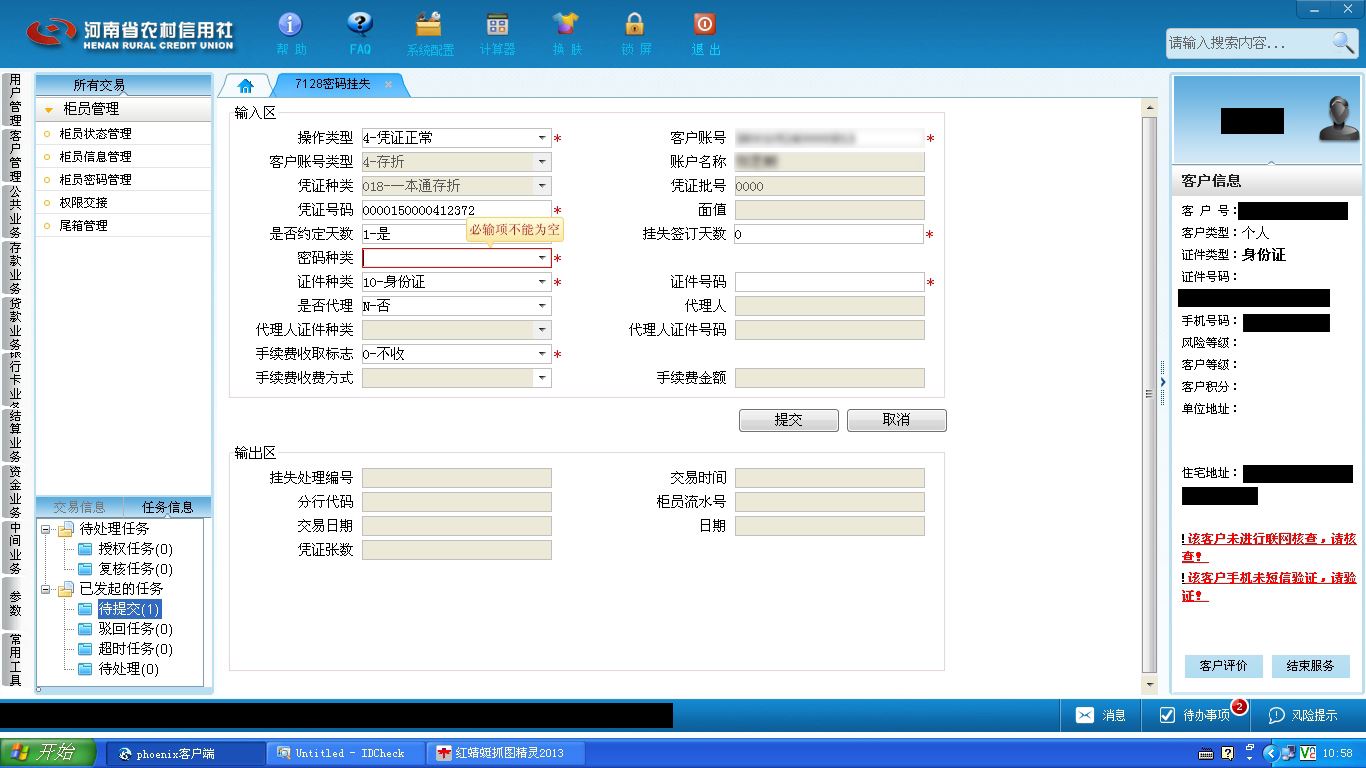Image resolution: width=1366 pixels, height=768 pixels.
Task: Open the 该客户未进行联网核查 link
Action: point(1269,547)
